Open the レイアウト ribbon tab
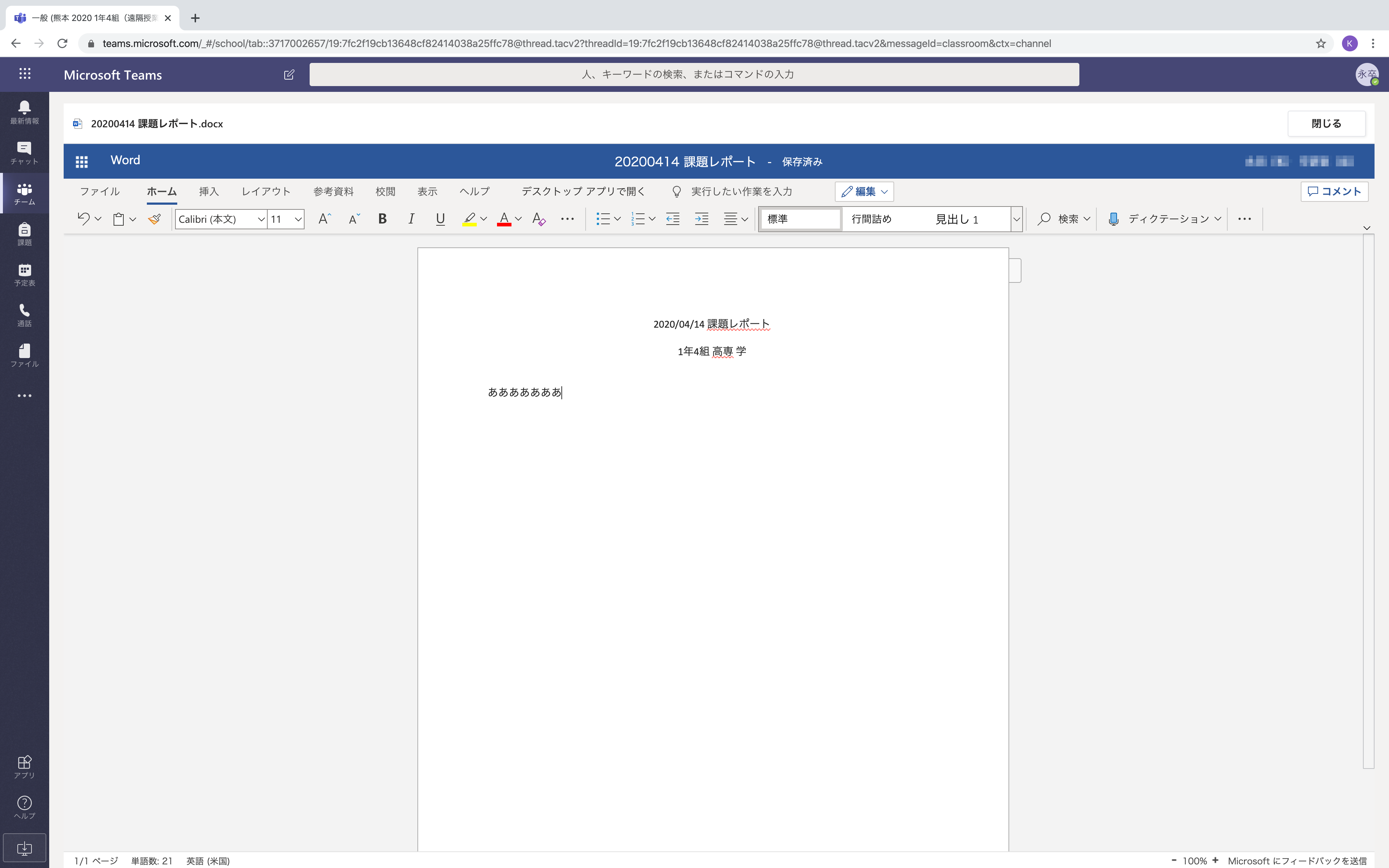The width and height of the screenshot is (1389, 868). [266, 191]
